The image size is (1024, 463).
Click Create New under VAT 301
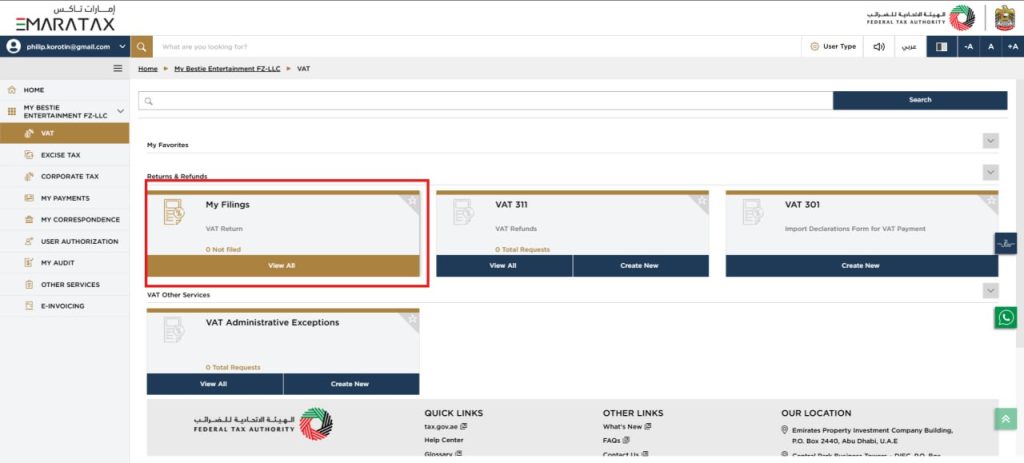861,266
